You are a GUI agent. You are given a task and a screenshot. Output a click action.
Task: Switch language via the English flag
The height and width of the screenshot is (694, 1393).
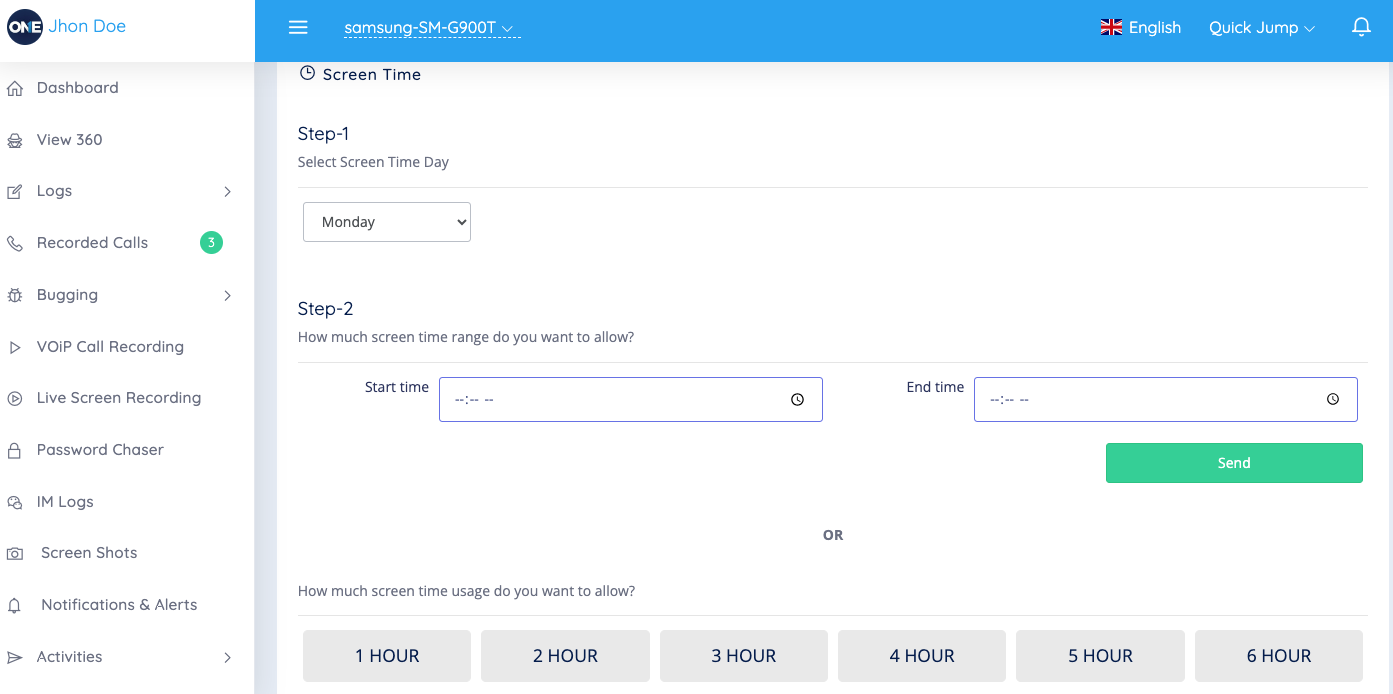pyautogui.click(x=1111, y=28)
